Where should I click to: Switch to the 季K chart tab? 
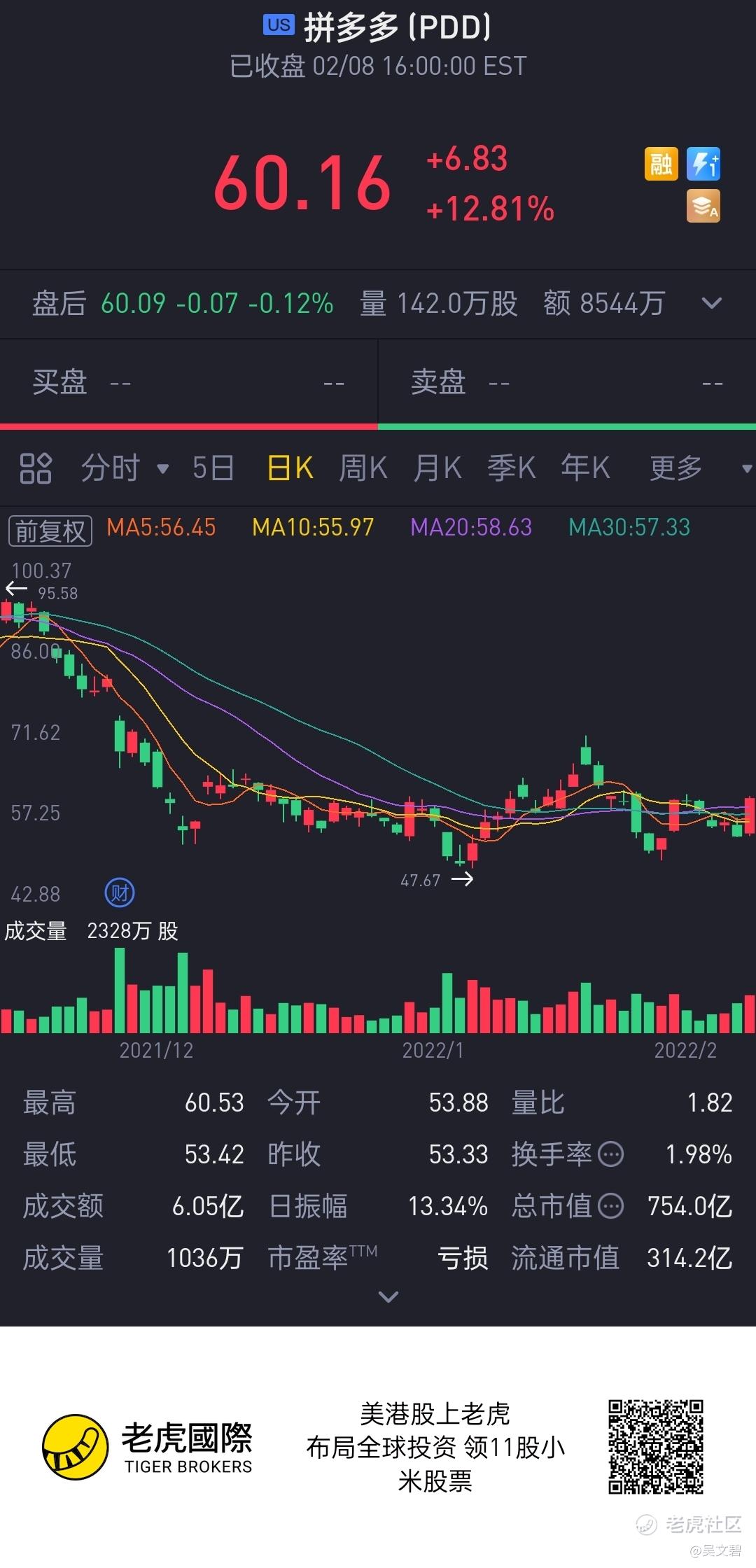pyautogui.click(x=512, y=468)
